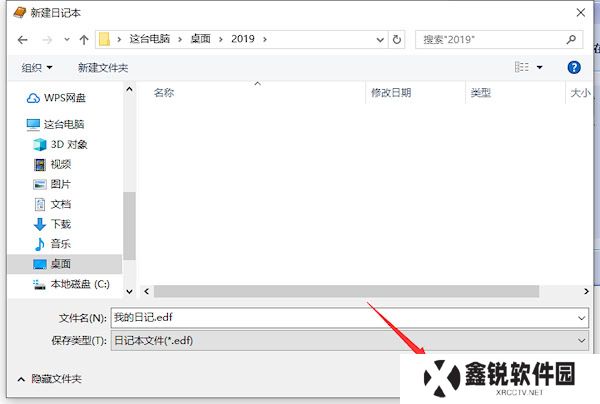Click the Forward navigation arrow
The height and width of the screenshot is (404, 600).
[47, 39]
